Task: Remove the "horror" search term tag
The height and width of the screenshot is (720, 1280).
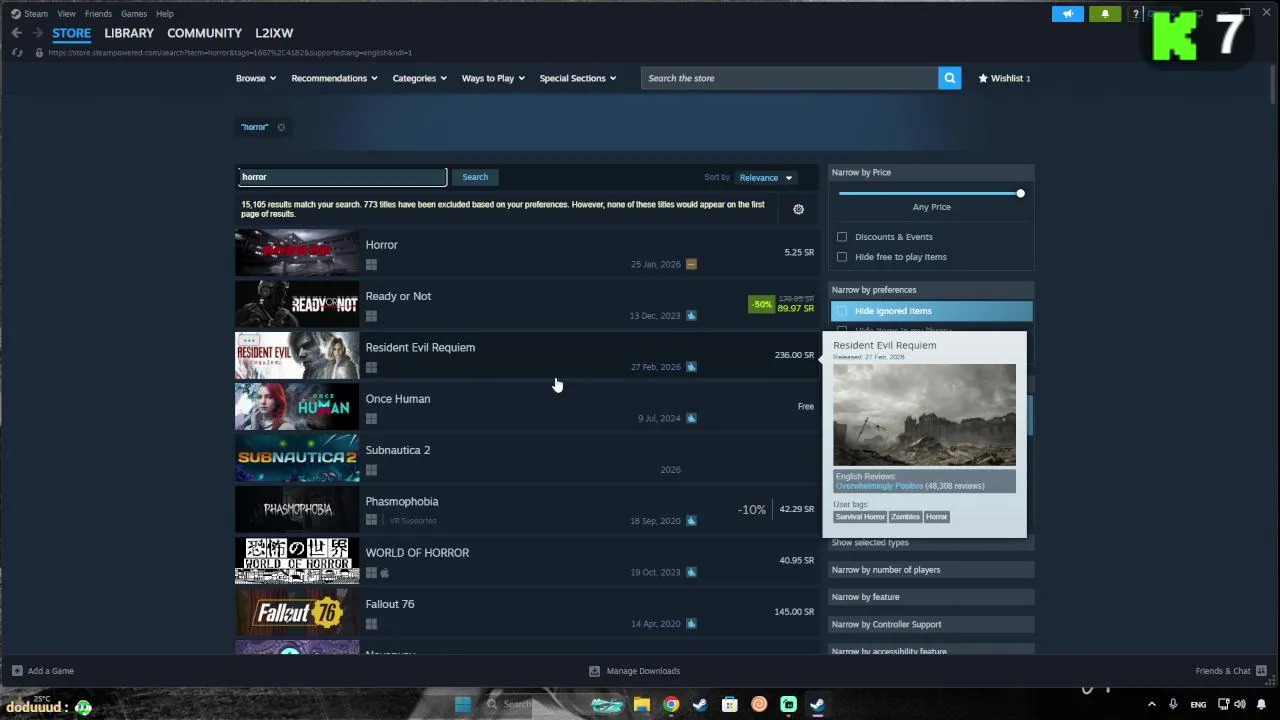Action: pos(281,127)
